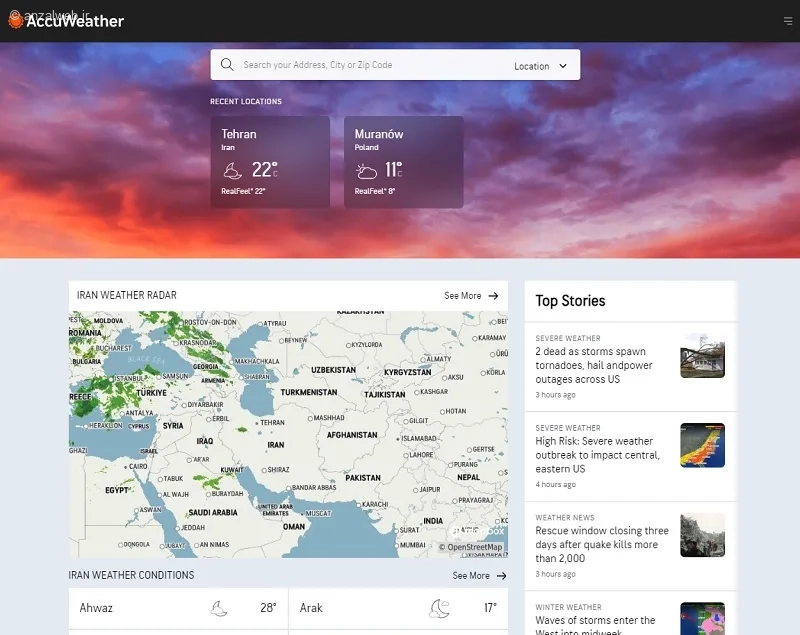The image size is (800, 635).
Task: Open the Ahwaz weather conditions row
Action: 178,608
